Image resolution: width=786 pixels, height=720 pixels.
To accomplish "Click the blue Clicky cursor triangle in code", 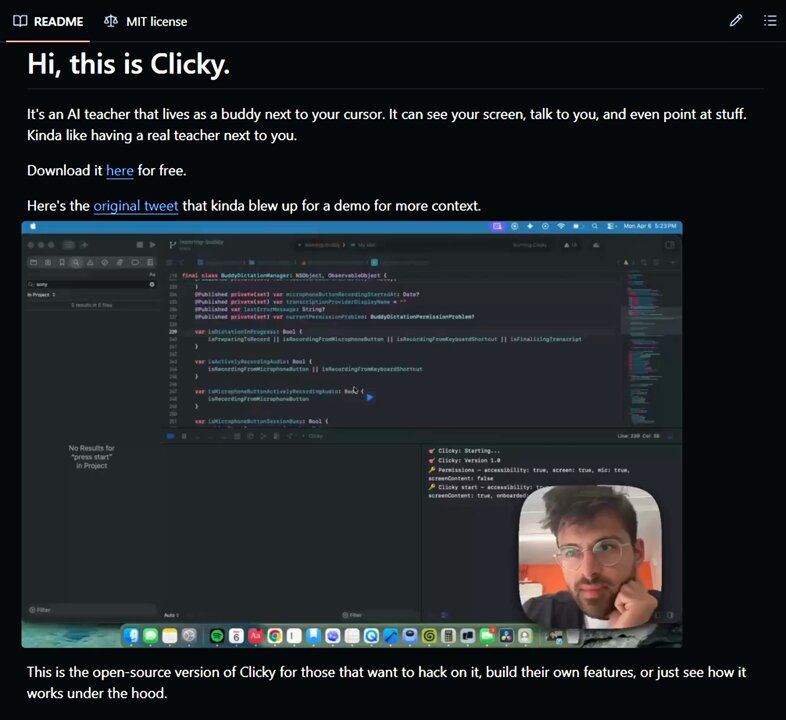I will pos(369,397).
